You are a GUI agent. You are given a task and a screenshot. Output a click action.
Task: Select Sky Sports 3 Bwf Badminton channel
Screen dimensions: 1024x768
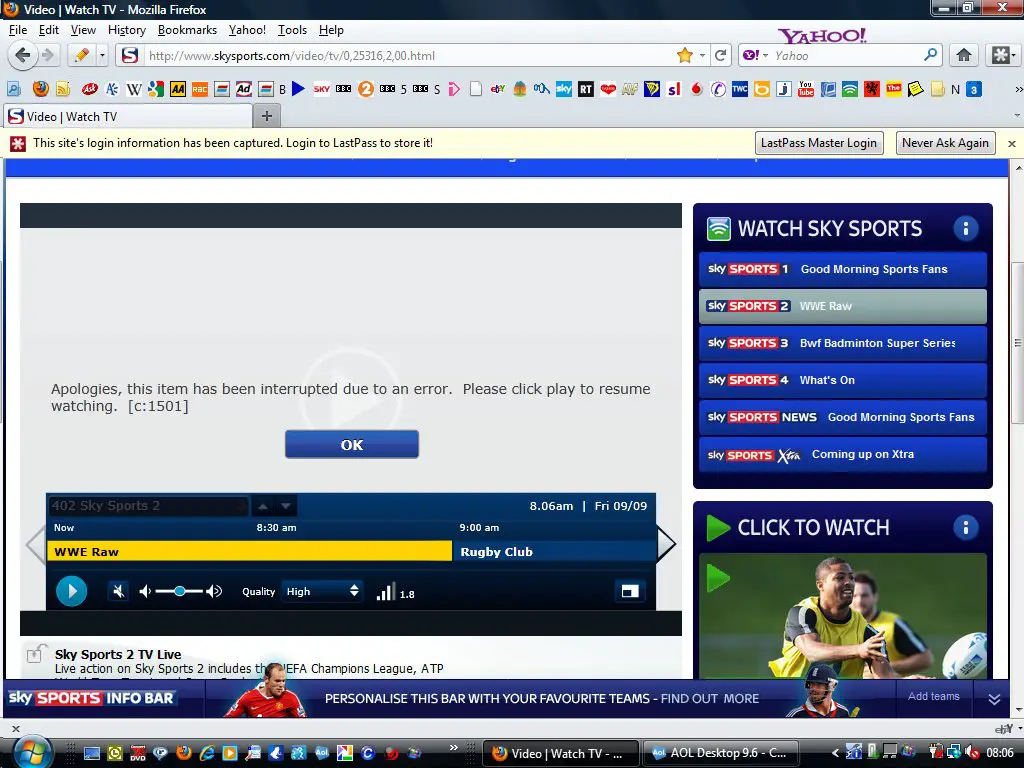tap(842, 343)
